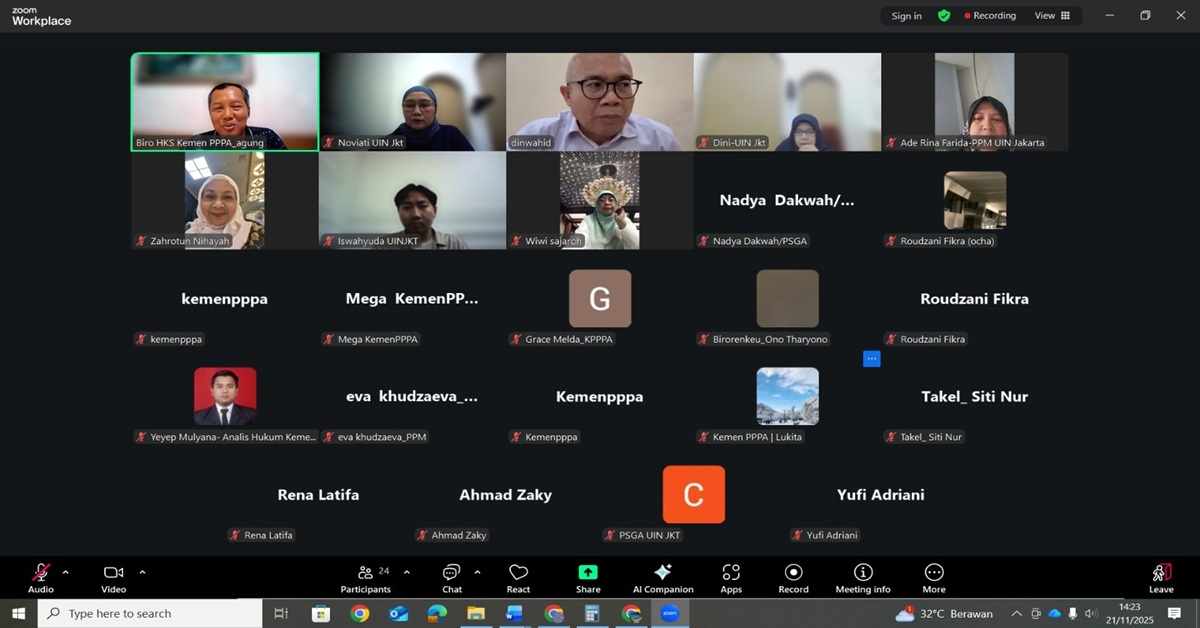Click the blue three-dots tile menu
Viewport: 1200px width, 628px height.
871,358
